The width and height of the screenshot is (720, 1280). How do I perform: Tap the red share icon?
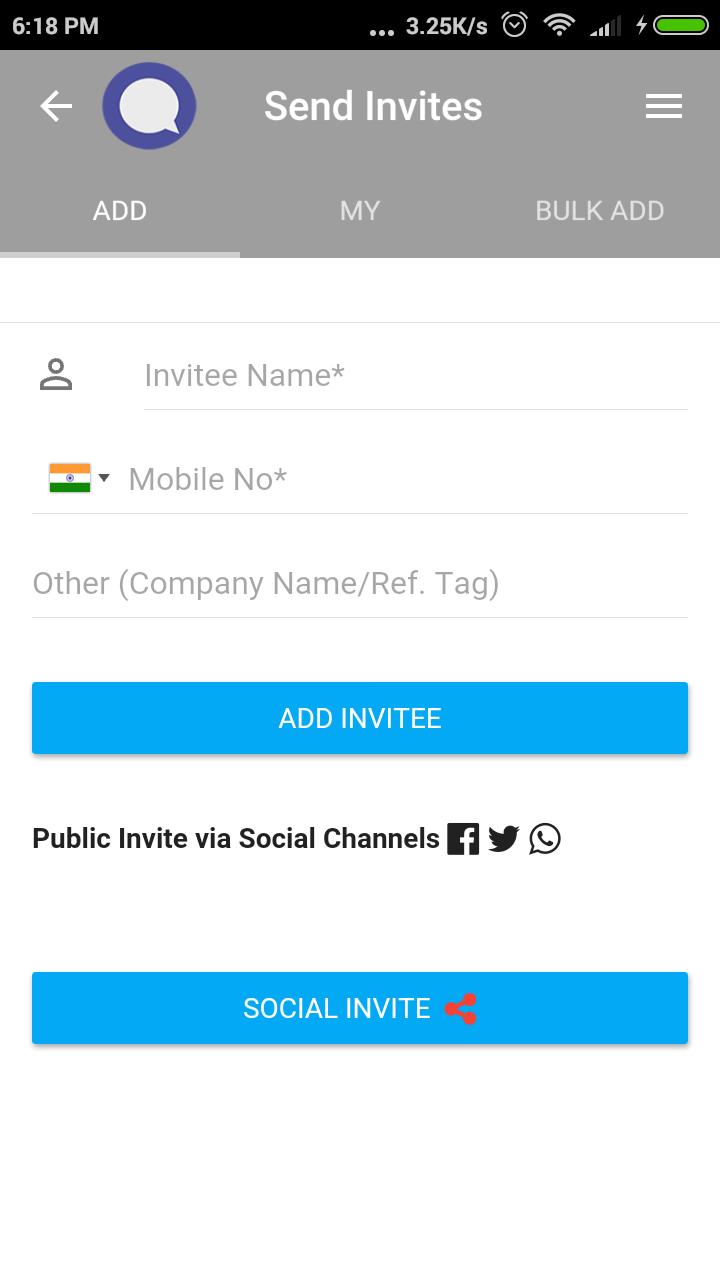point(460,1008)
